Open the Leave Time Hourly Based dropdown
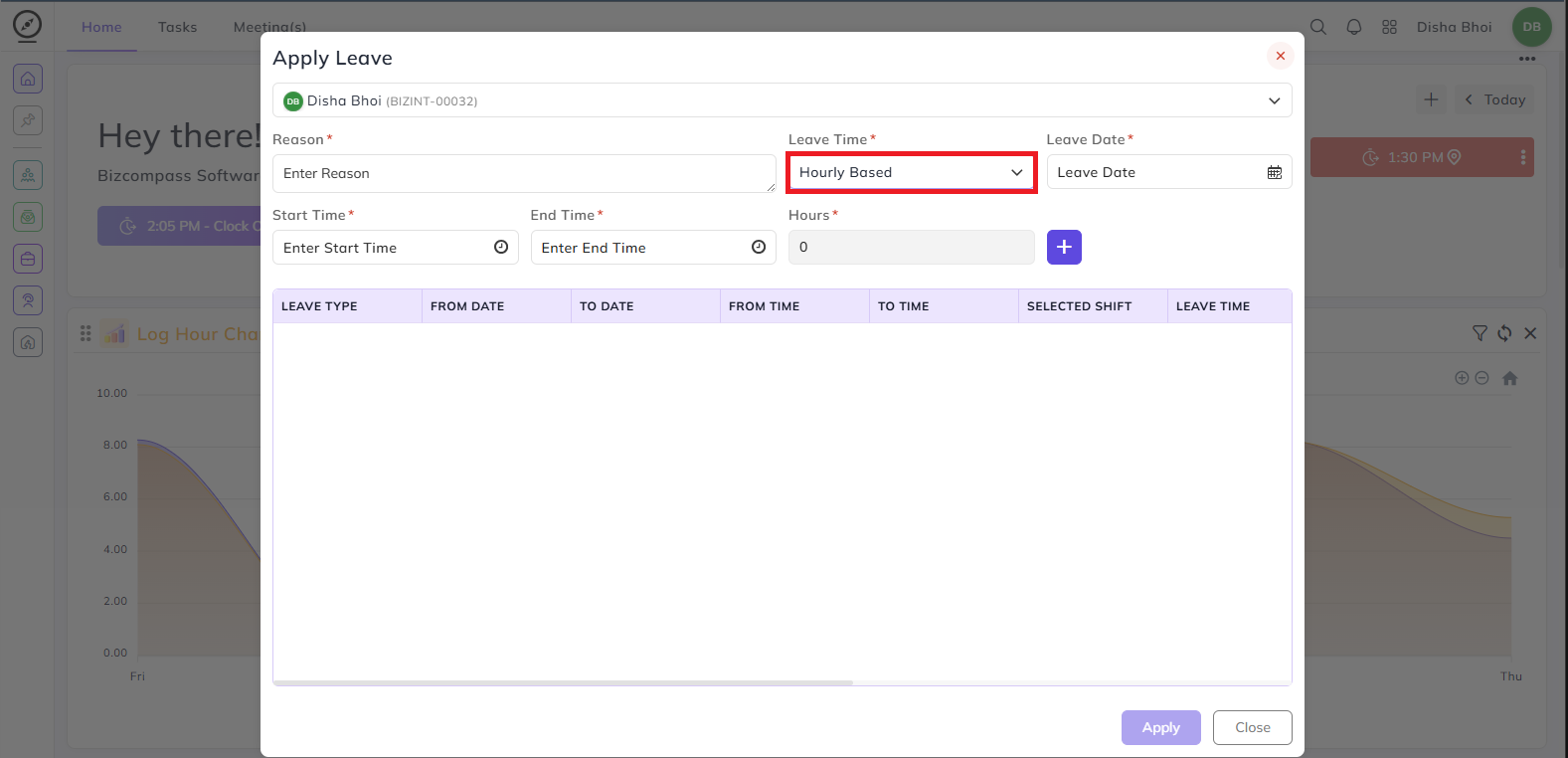This screenshot has height=758, width=1568. (x=912, y=172)
